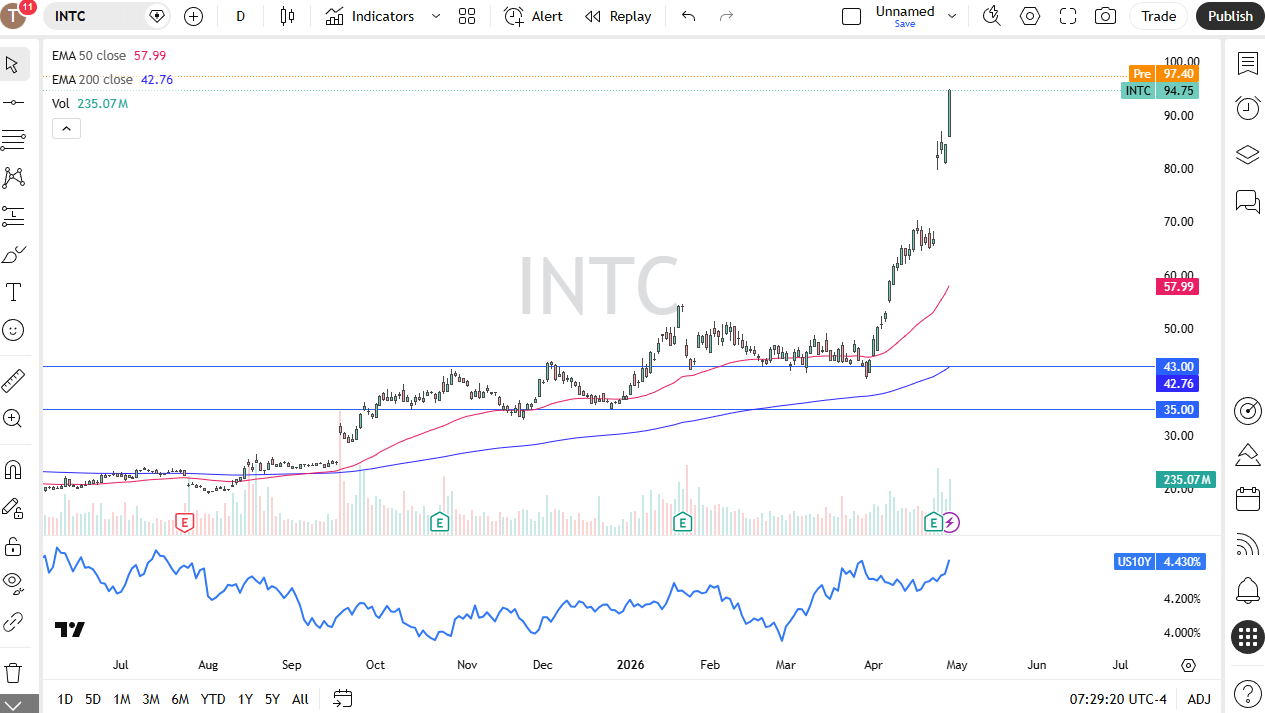Toggle stay in drawing mode

(13, 507)
